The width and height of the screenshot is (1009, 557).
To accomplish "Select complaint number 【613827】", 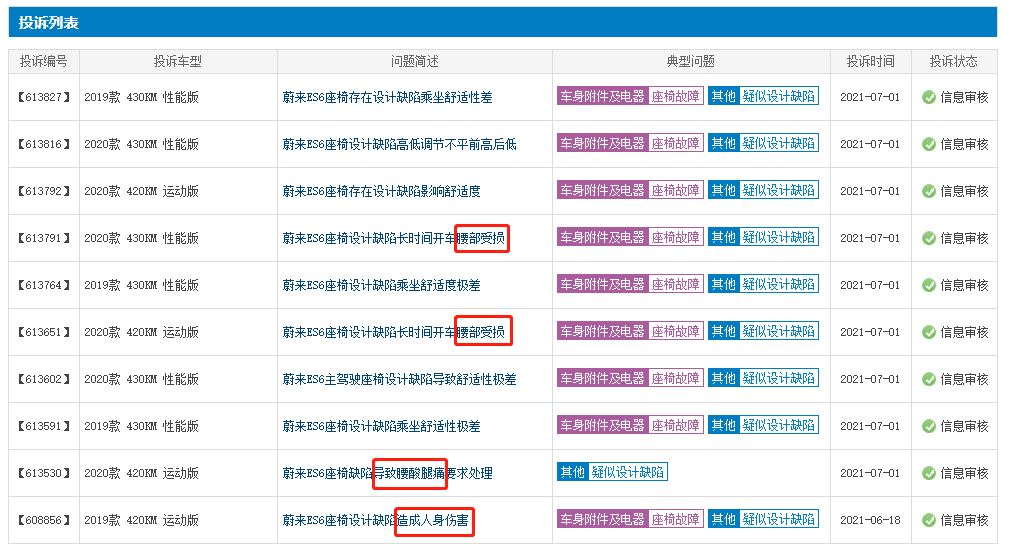I will point(44,97).
